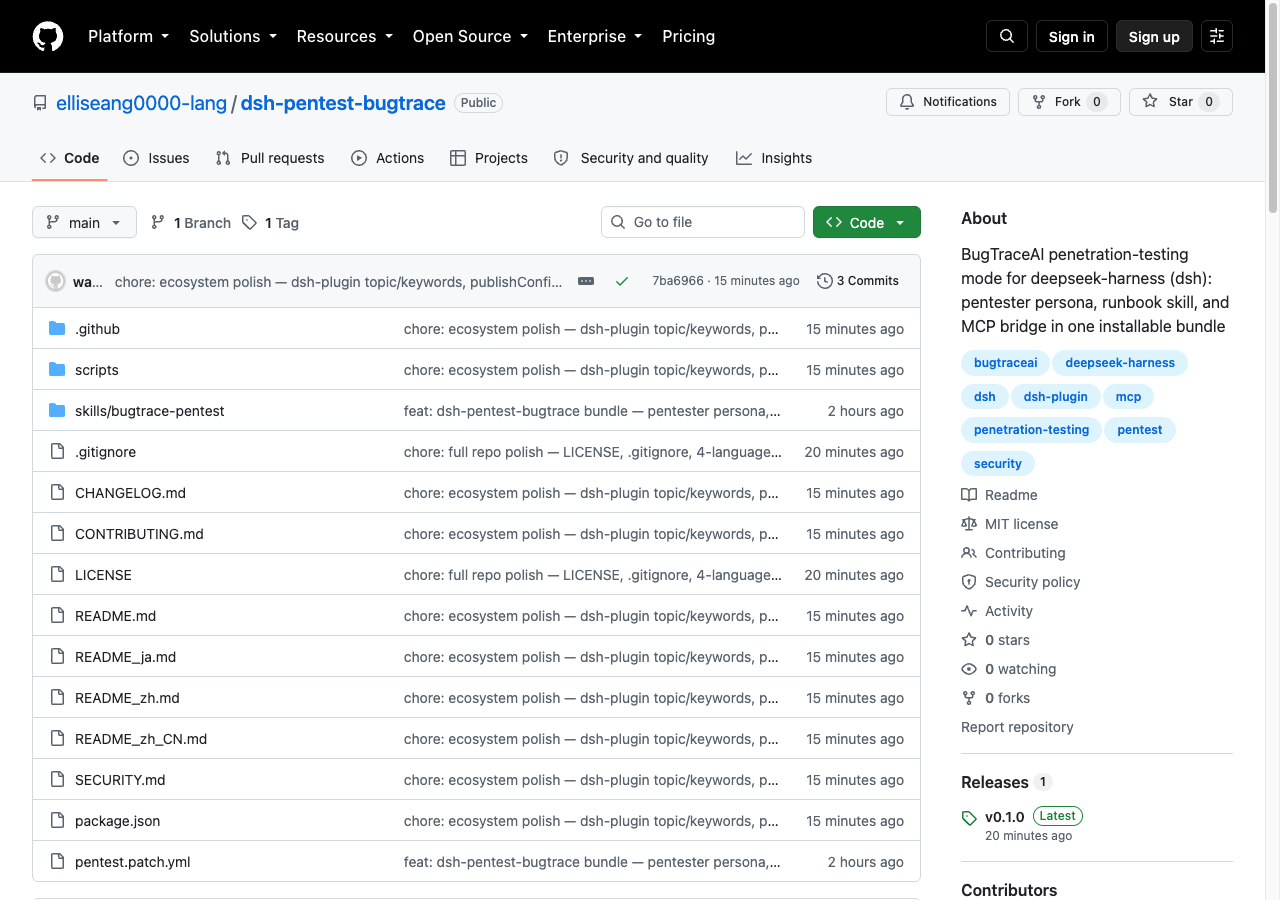Click the fork icon beside 0 forks
The height and width of the screenshot is (900, 1280).
[969, 698]
